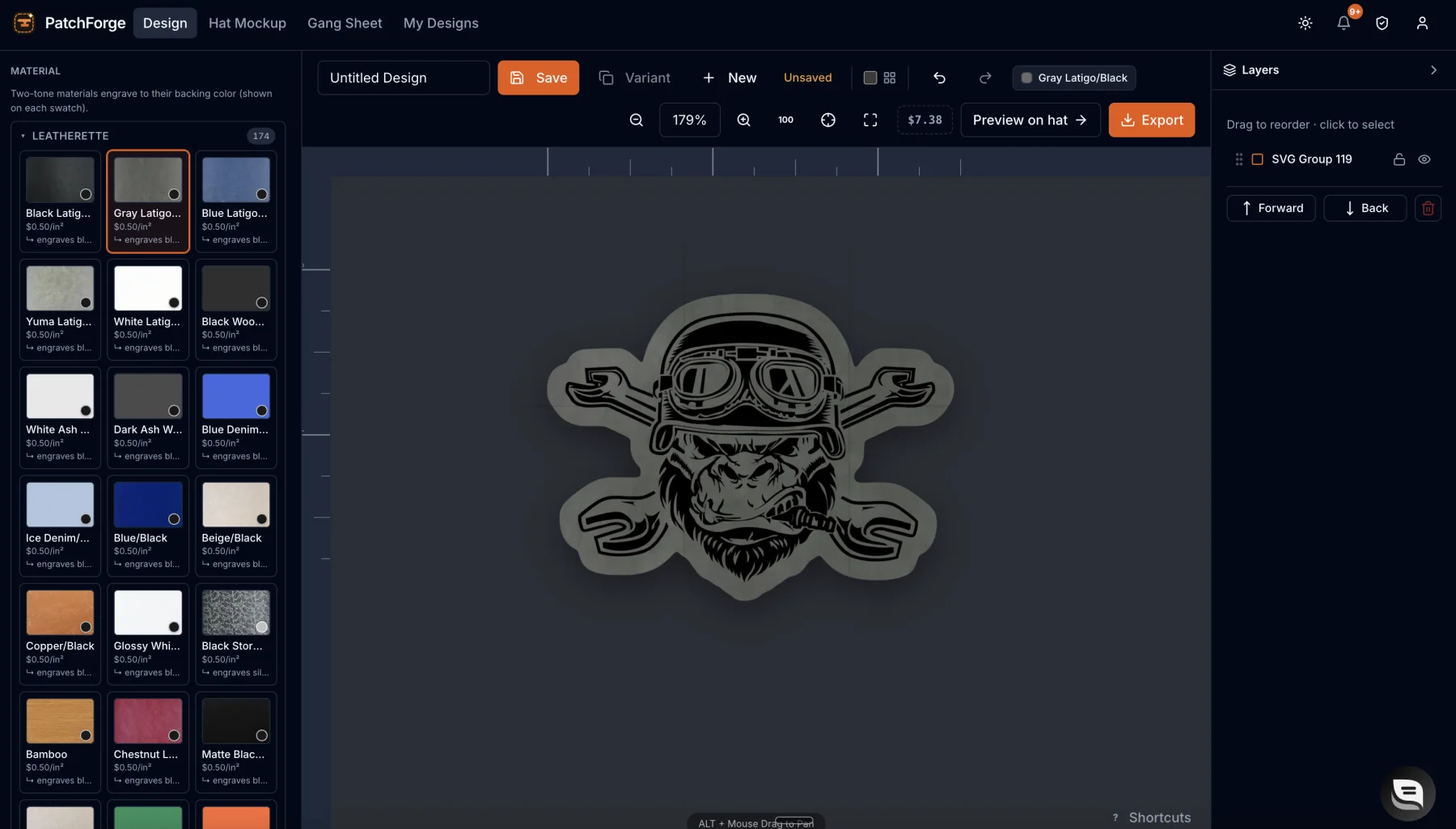Viewport: 1456px width, 829px height.
Task: Select the White Ash material swatch
Action: click(60, 418)
